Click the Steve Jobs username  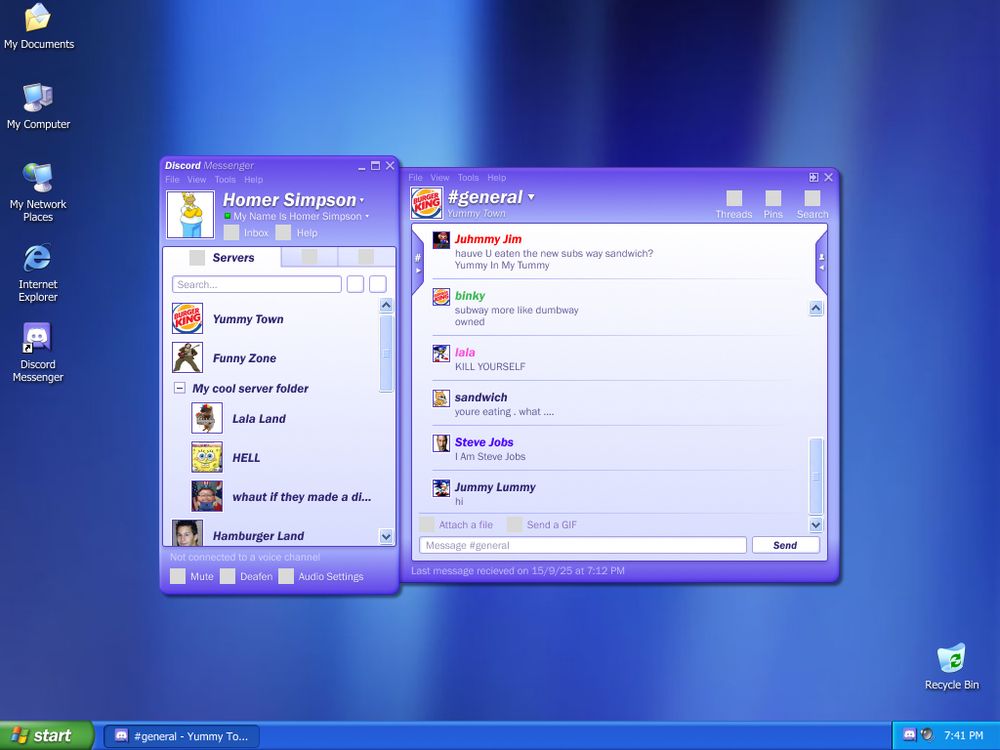pos(484,442)
